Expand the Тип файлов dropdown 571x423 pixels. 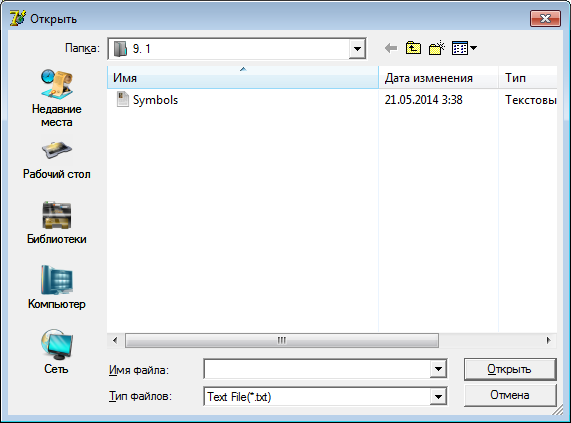(x=438, y=396)
